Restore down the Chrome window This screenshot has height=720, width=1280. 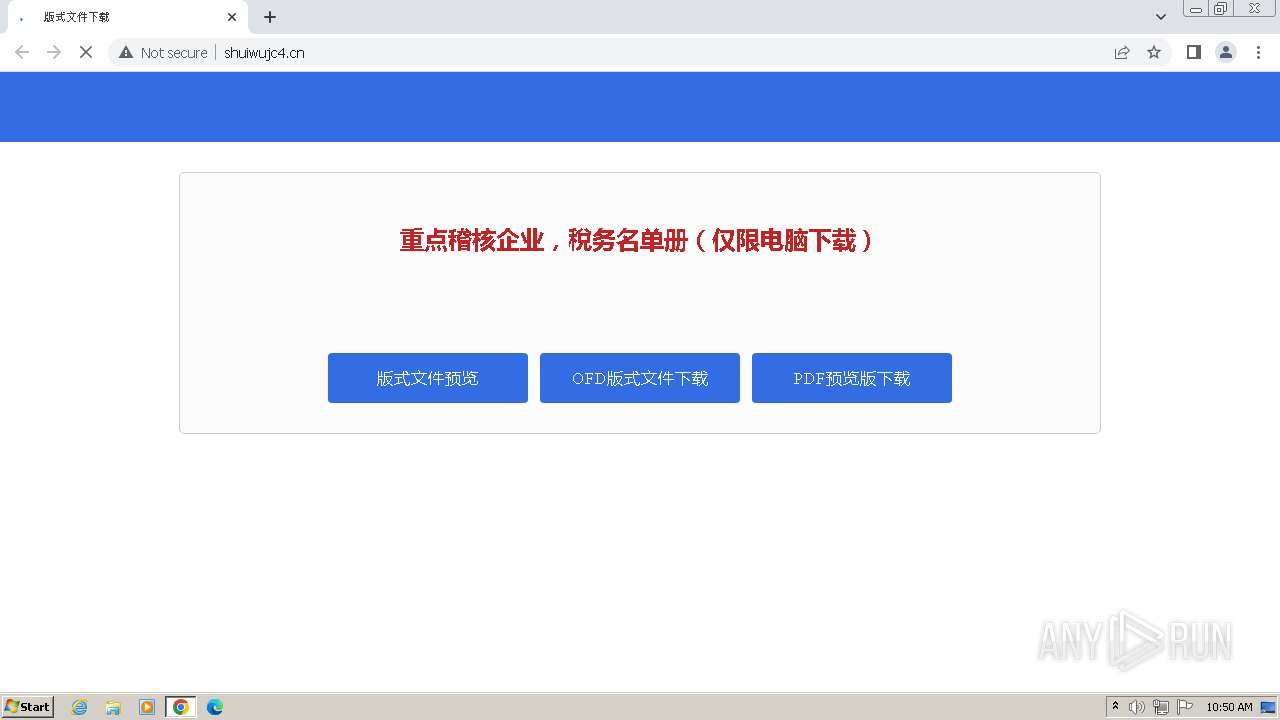tap(1221, 9)
